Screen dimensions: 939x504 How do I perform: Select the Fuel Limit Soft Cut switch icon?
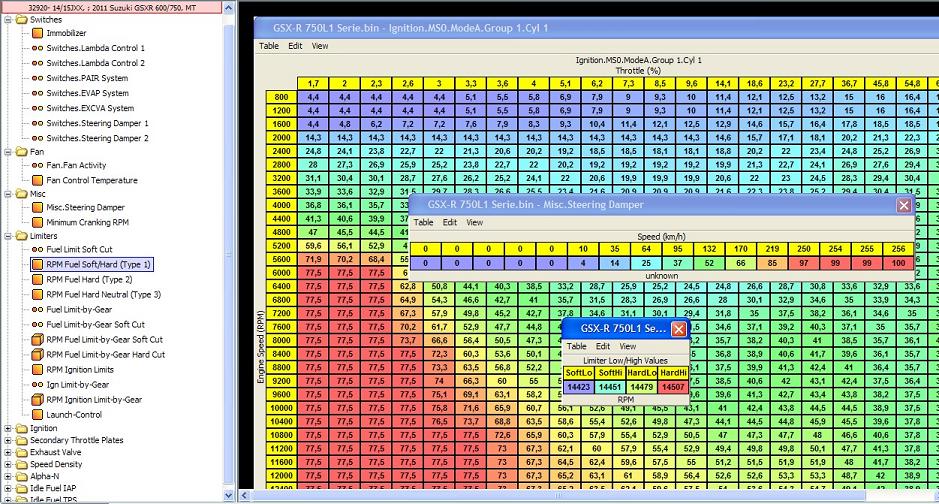click(x=38, y=250)
